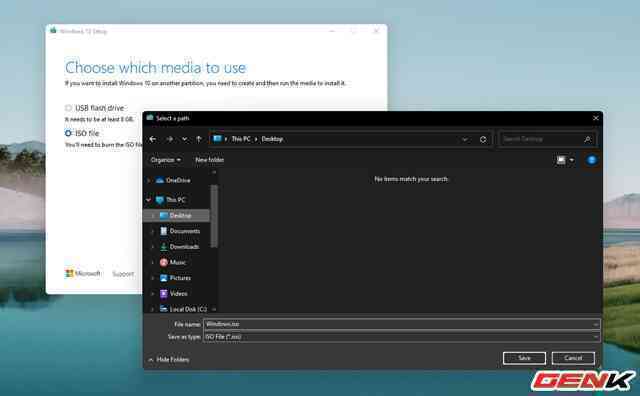This screenshot has width=640, height=396.
Task: Click the OneDrive cloud icon
Action: pos(160,180)
